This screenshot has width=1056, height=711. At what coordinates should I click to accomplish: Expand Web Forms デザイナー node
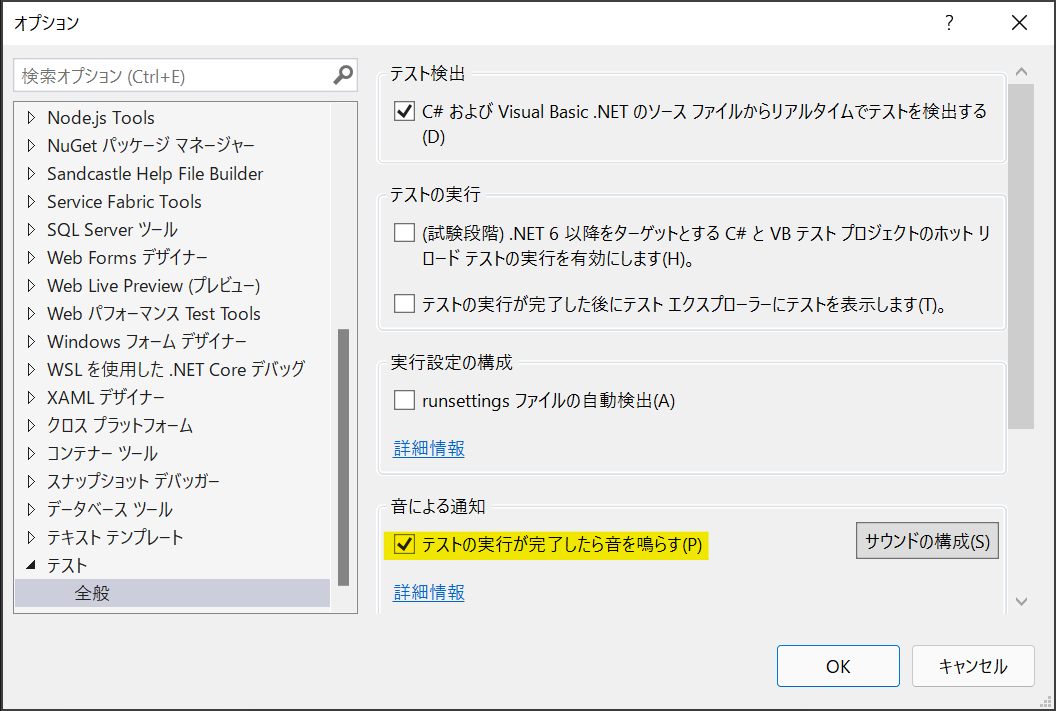pos(31,257)
